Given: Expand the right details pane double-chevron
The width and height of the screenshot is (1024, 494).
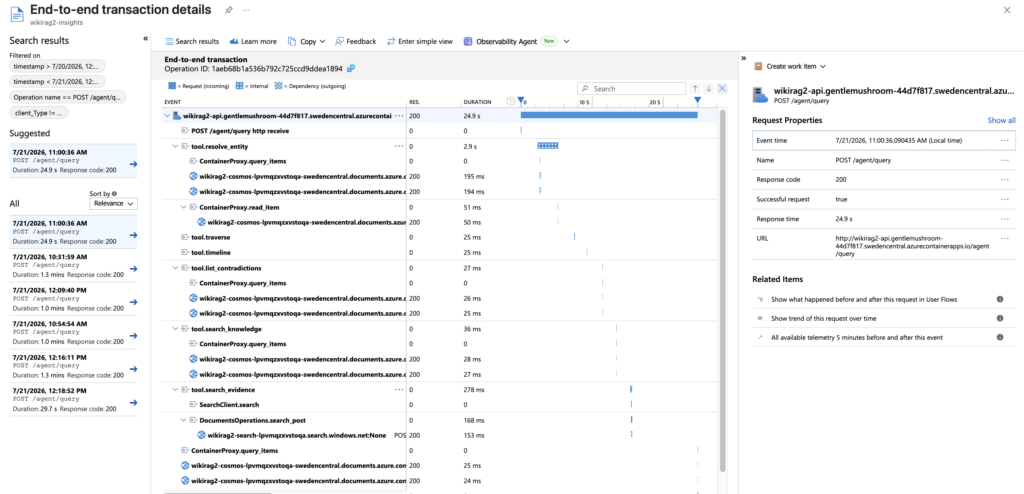Looking at the screenshot, I should point(744,58).
